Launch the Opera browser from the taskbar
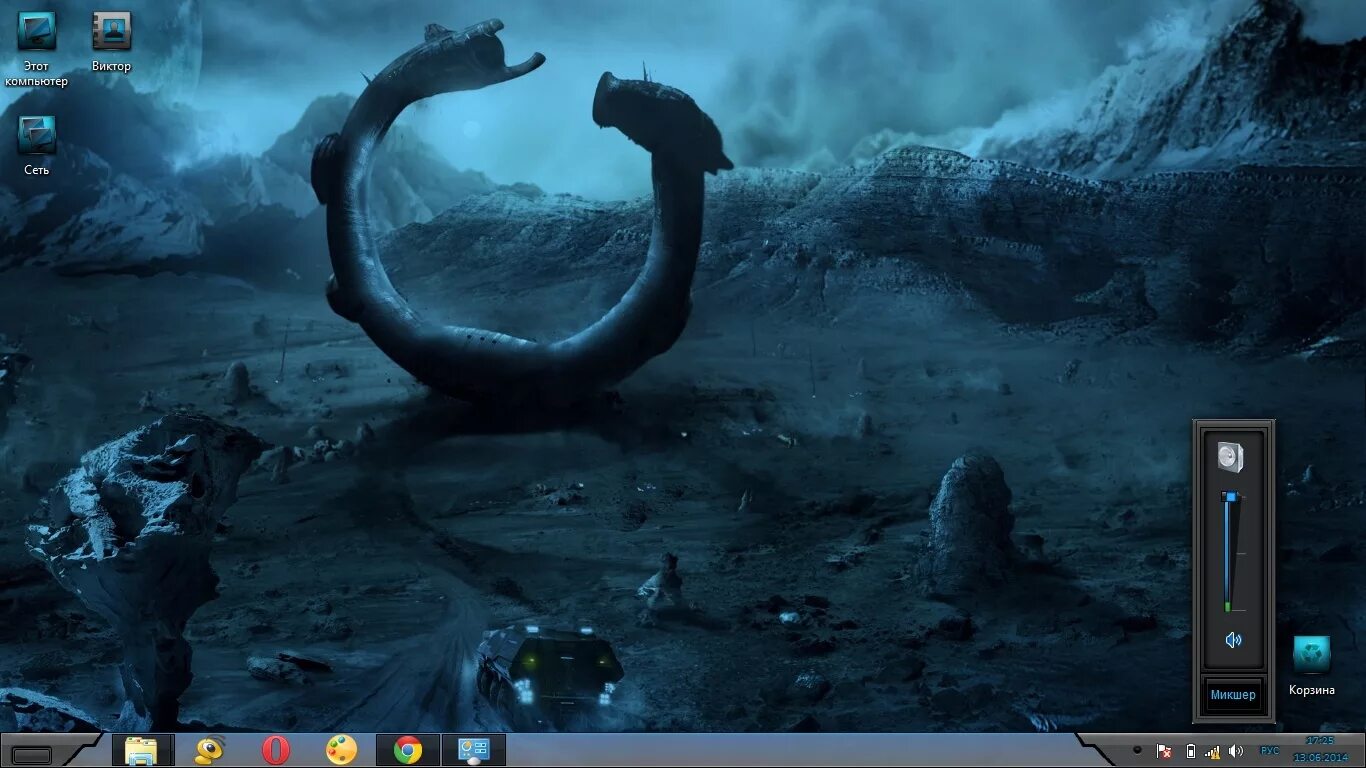The width and height of the screenshot is (1366, 768). [276, 750]
